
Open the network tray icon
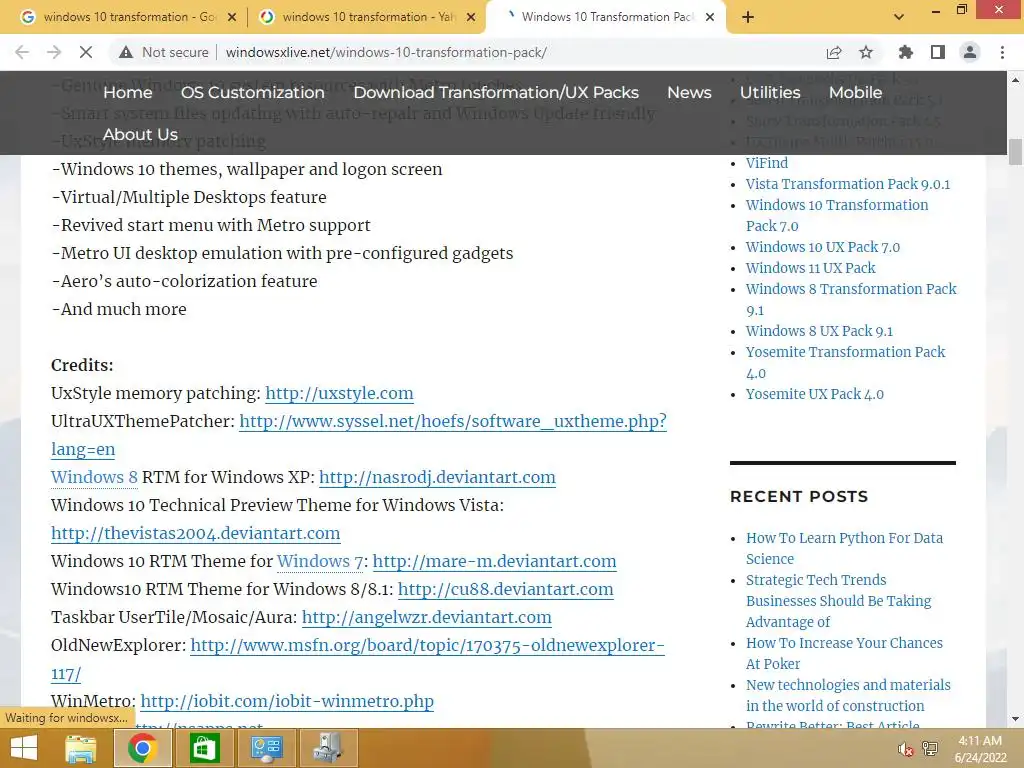click(930, 749)
